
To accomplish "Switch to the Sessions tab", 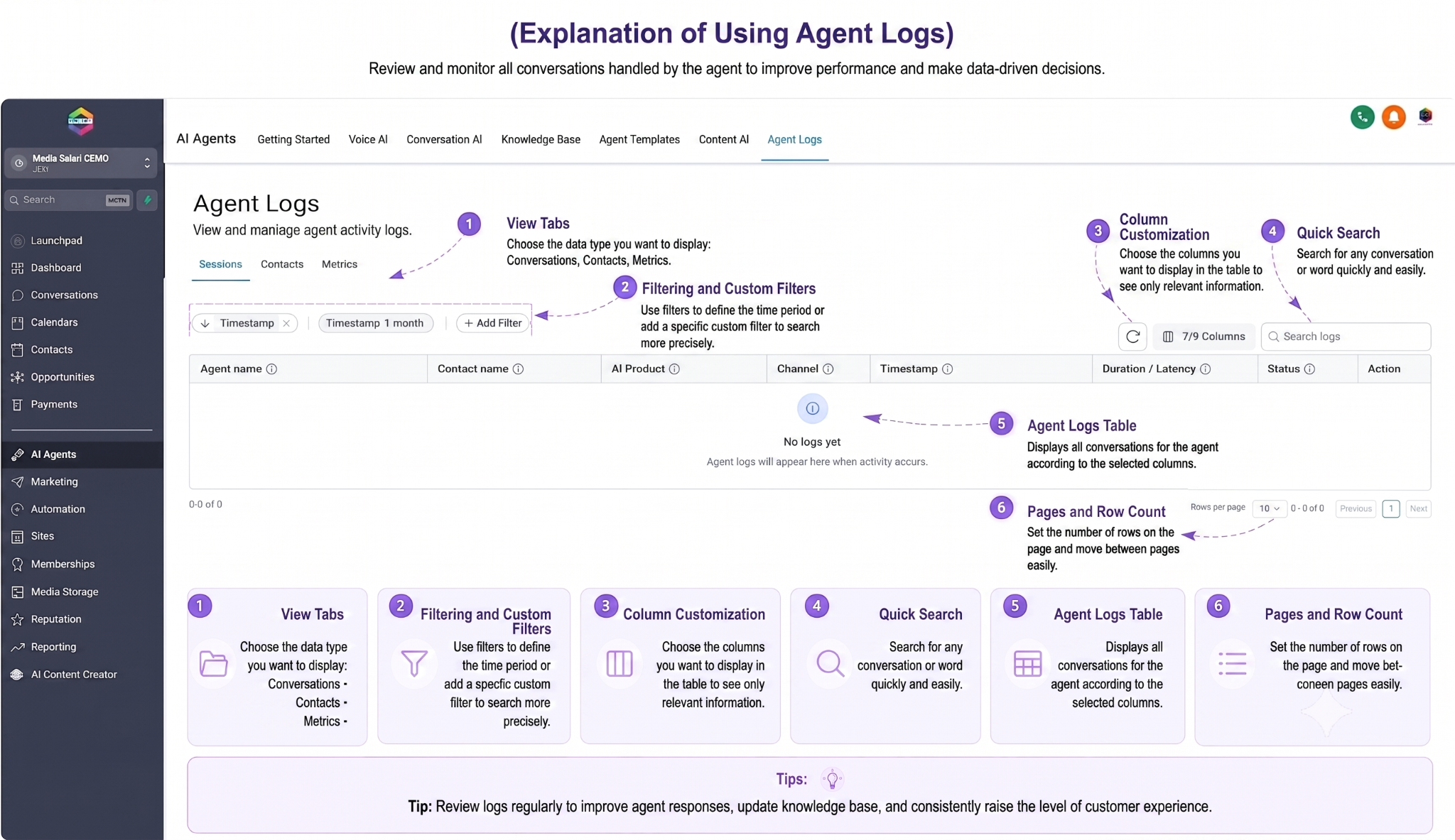I will (220, 264).
